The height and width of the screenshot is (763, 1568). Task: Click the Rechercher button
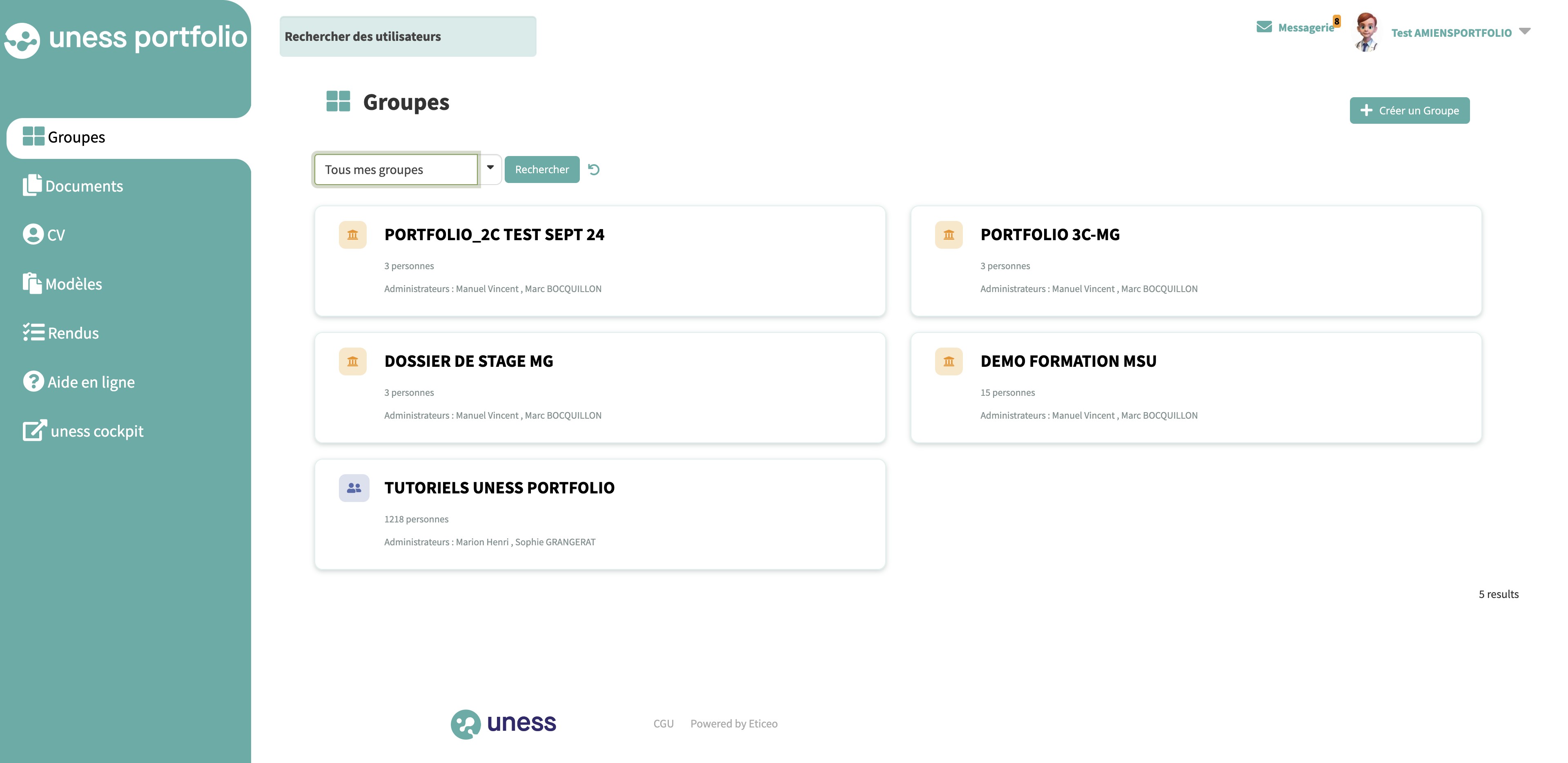pos(542,169)
